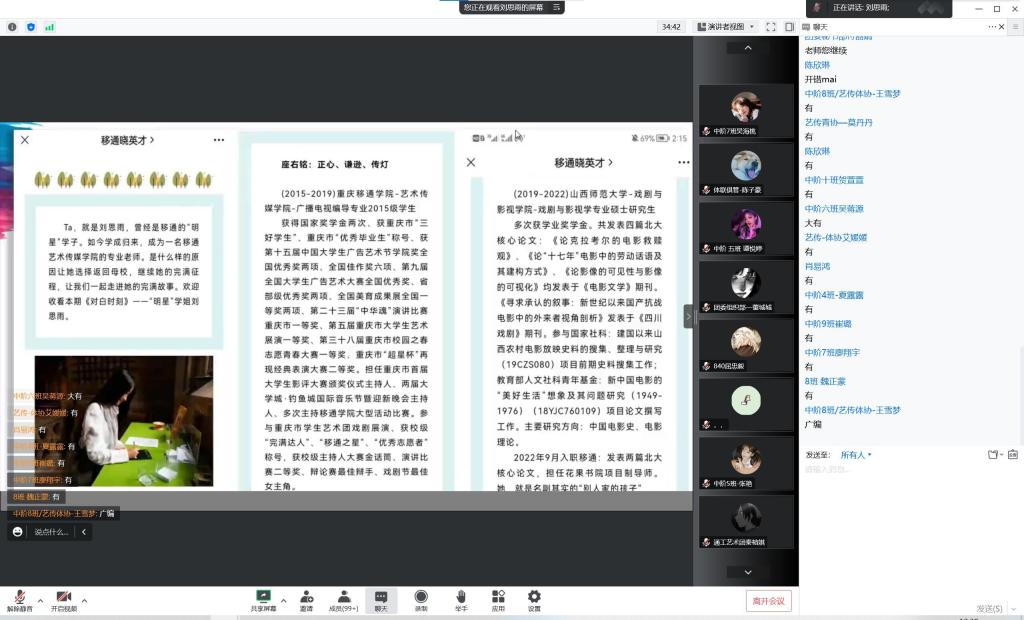This screenshot has width=1024, height=620.
Task: Open audio options arrow beside 解除静音
Action: tap(40, 600)
